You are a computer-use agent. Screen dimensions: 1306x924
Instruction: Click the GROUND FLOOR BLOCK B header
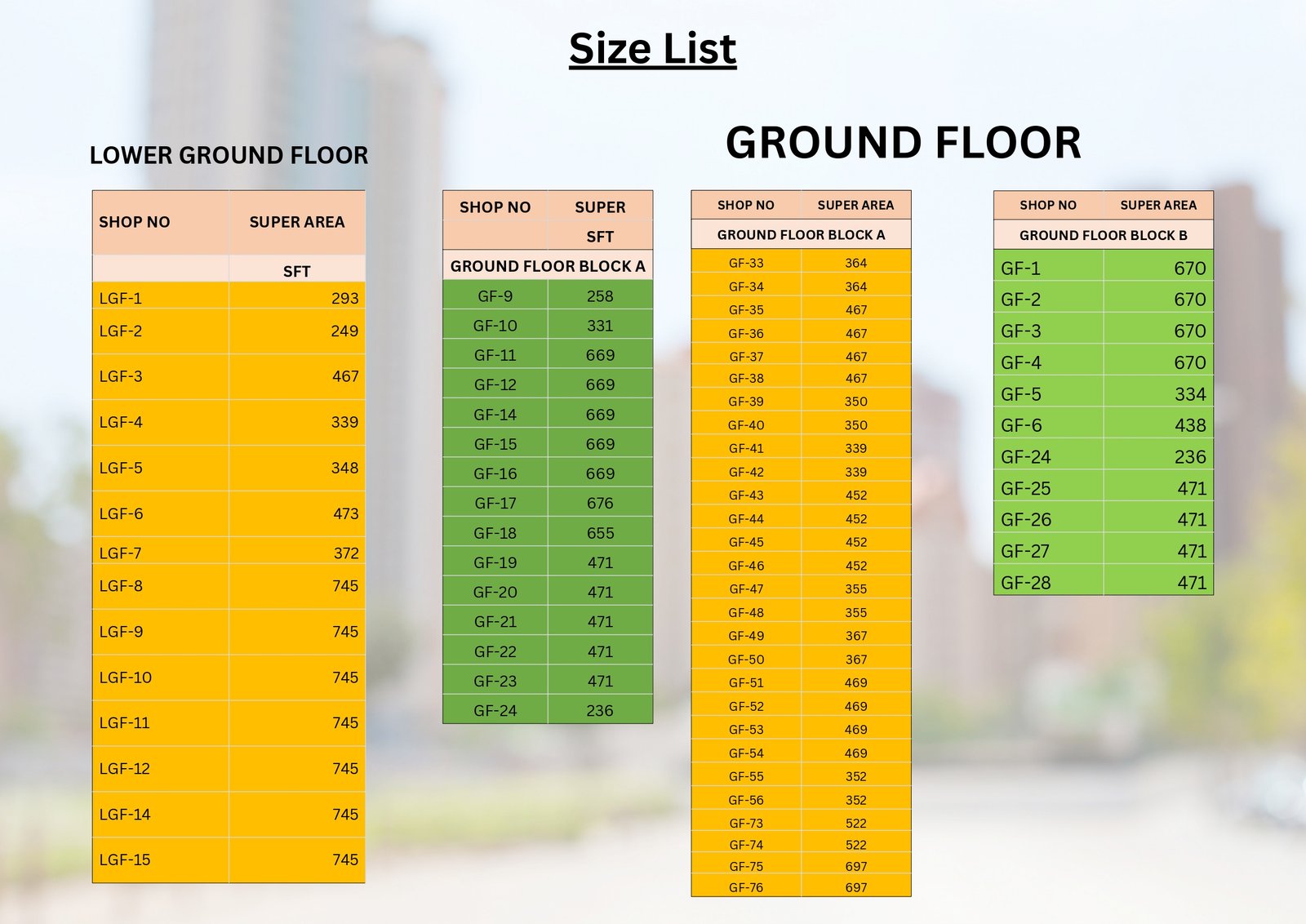[1103, 235]
